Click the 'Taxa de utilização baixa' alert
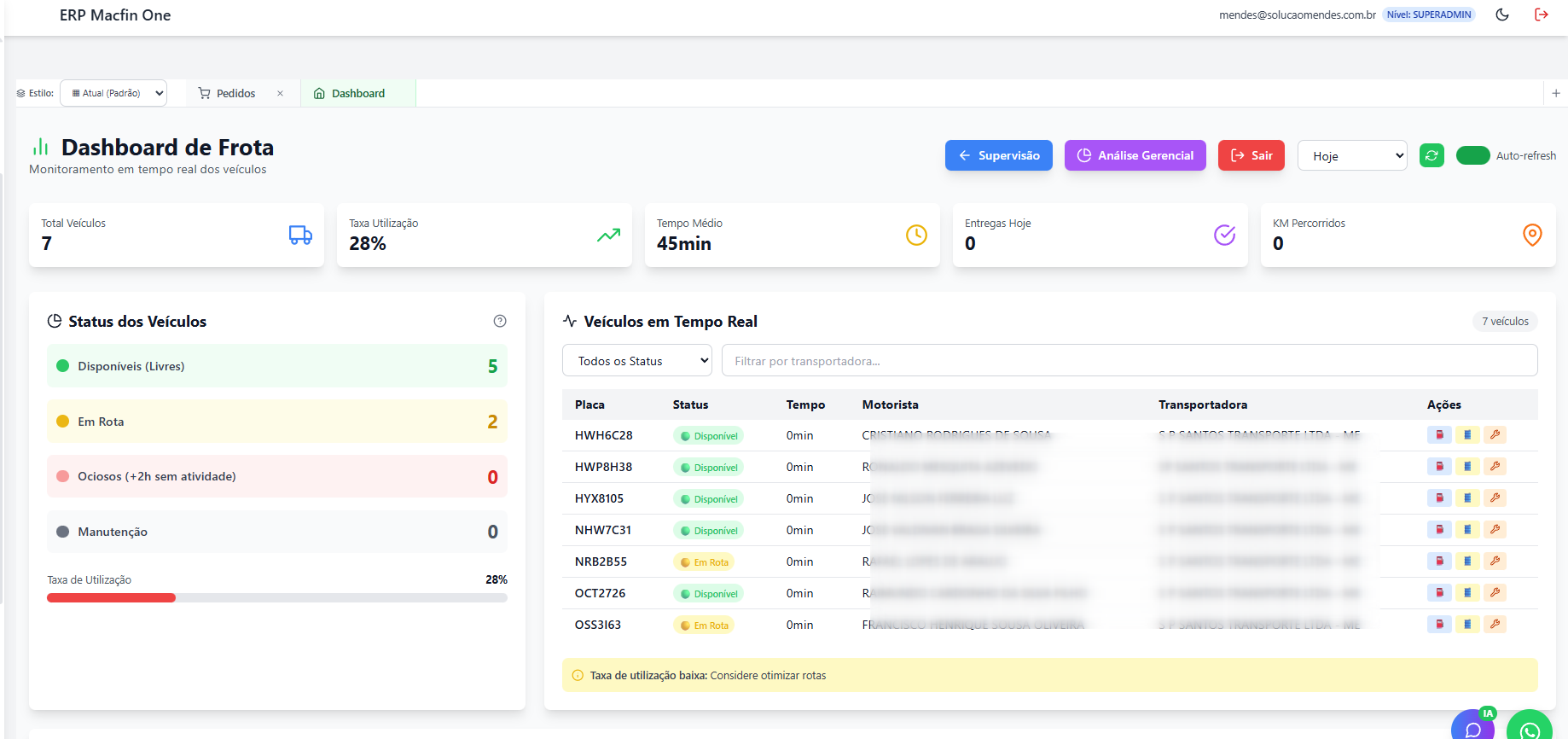Image resolution: width=1568 pixels, height=739 pixels. coord(1049,675)
